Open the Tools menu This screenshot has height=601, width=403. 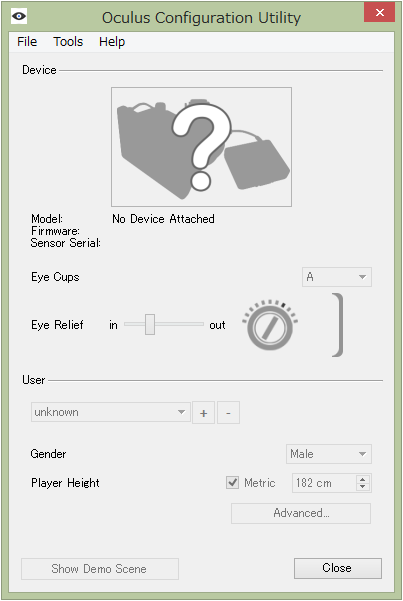[68, 41]
